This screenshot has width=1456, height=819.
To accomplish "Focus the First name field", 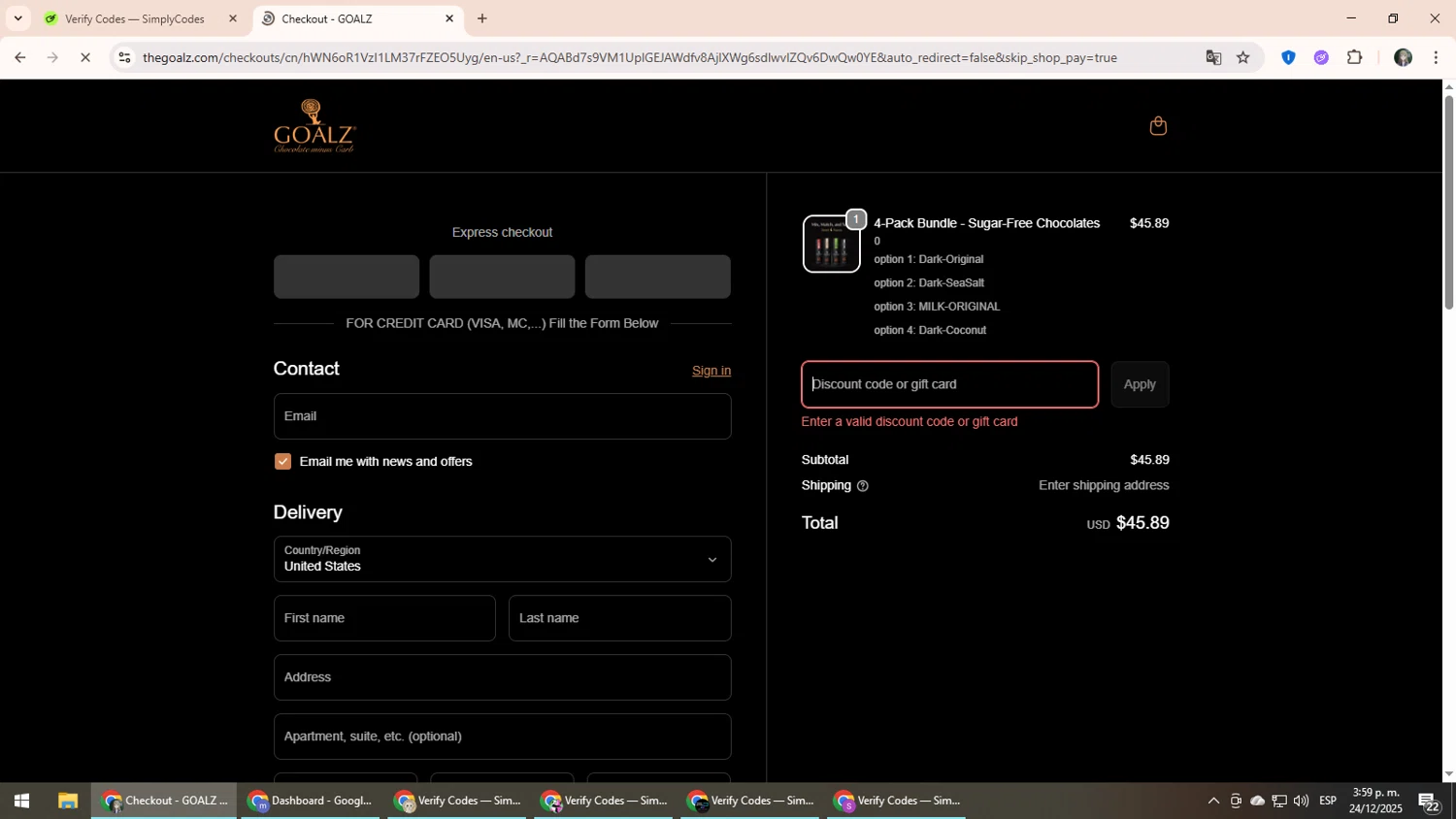I will tap(384, 618).
